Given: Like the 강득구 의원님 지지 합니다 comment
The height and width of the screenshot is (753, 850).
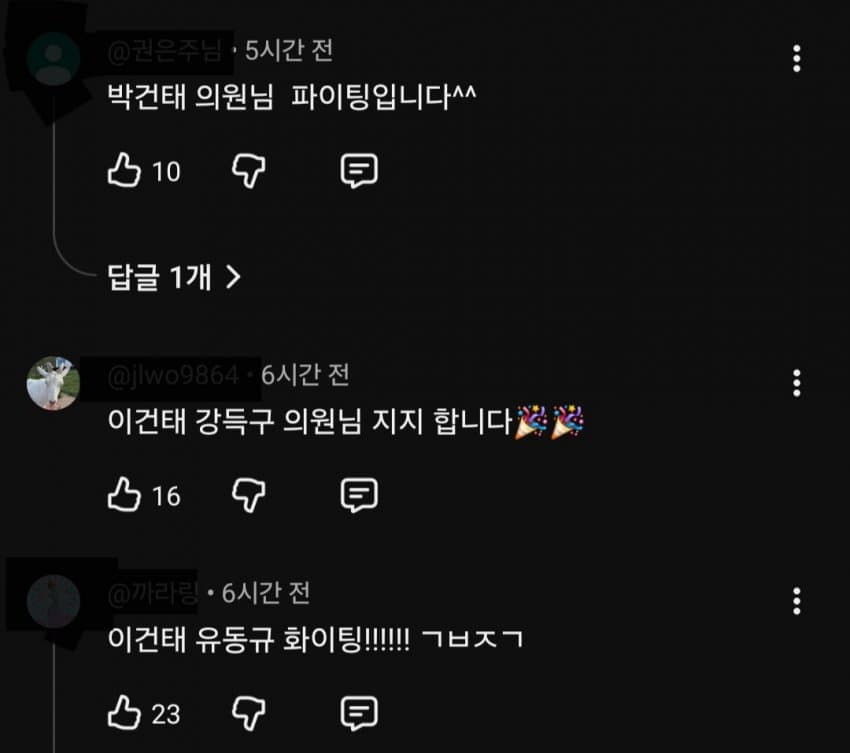Looking at the screenshot, I should [x=124, y=494].
